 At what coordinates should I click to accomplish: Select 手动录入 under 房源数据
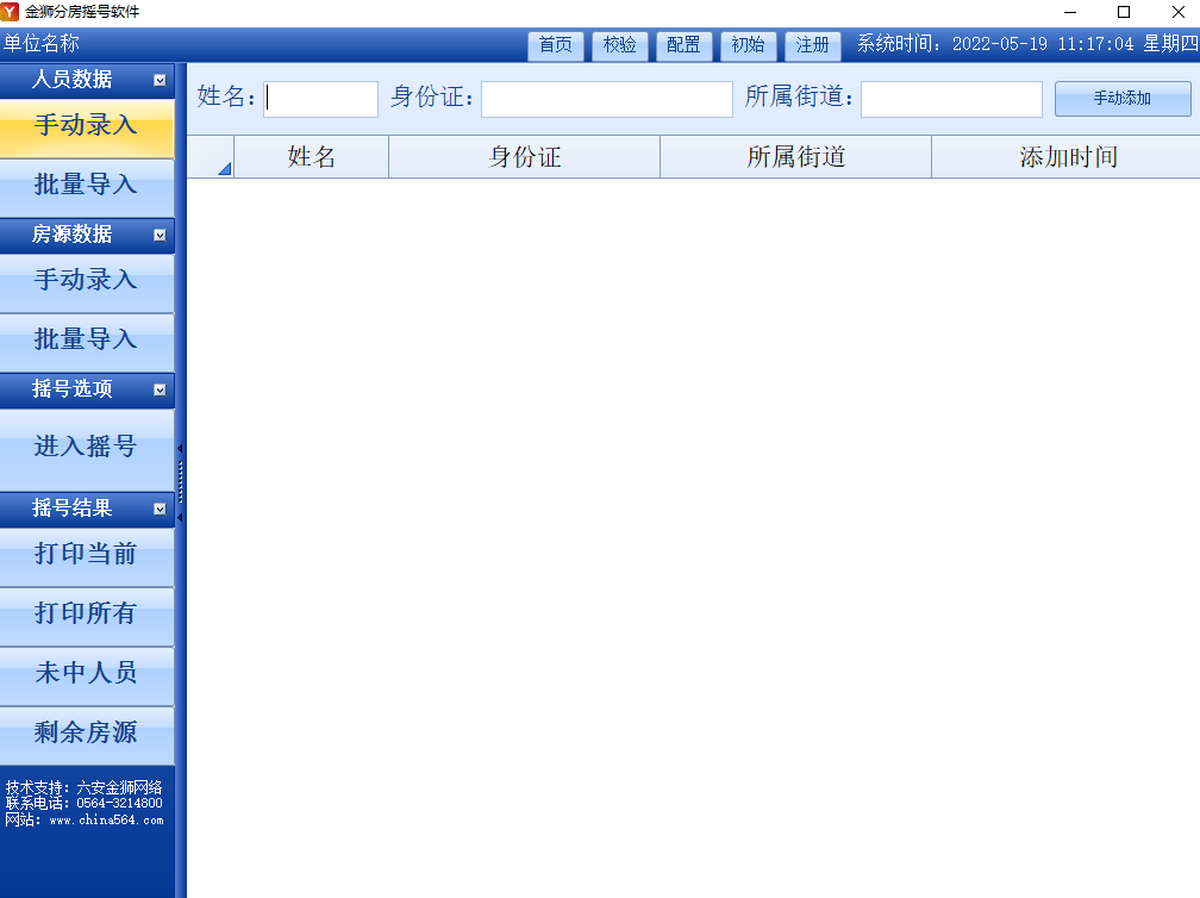click(87, 281)
